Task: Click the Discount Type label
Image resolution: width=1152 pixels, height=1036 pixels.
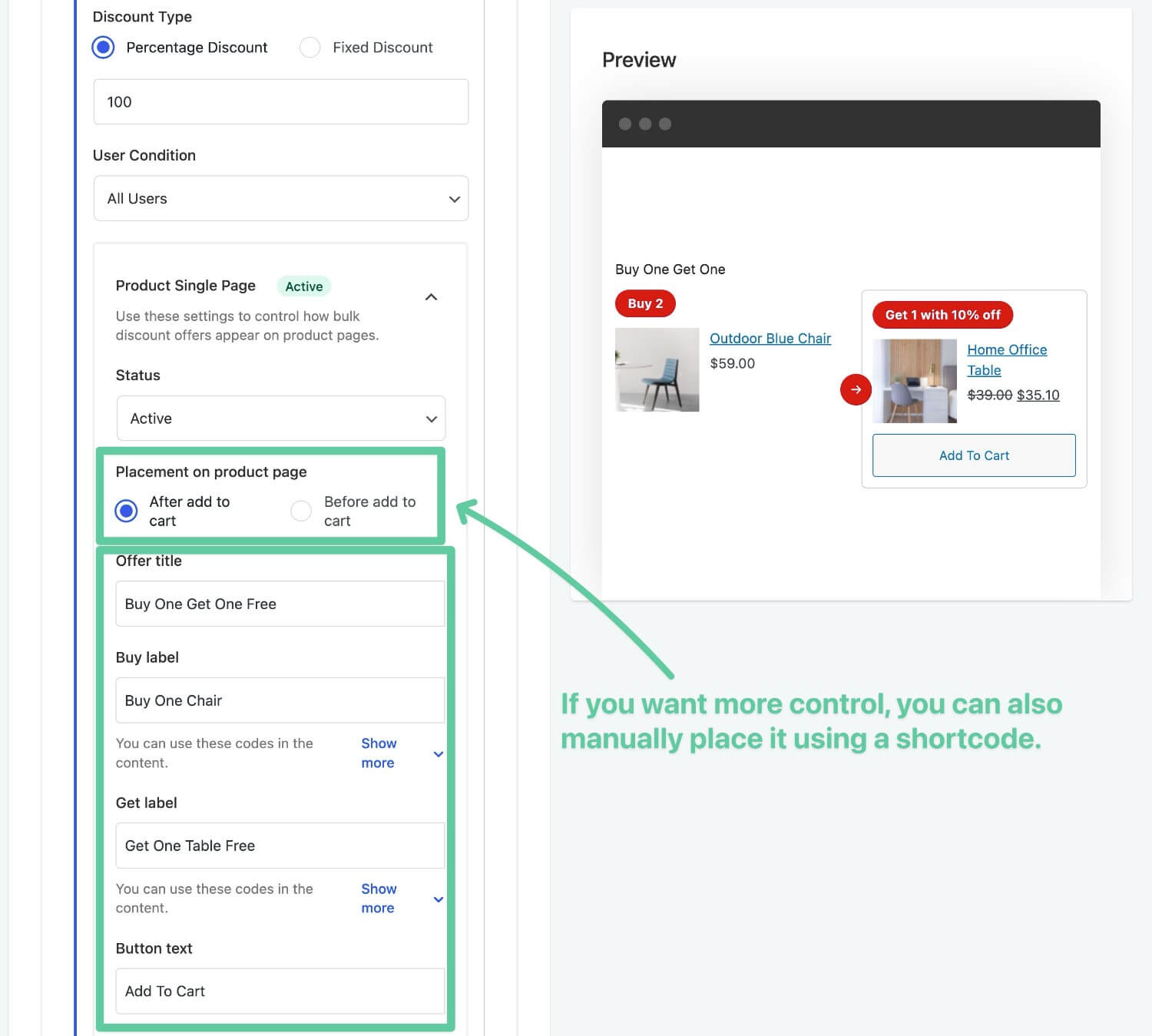Action: tap(142, 17)
